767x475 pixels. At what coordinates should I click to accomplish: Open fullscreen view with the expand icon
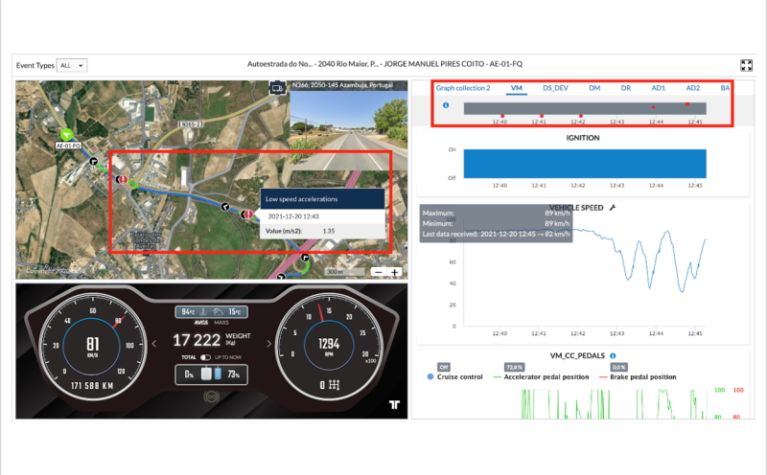[746, 65]
